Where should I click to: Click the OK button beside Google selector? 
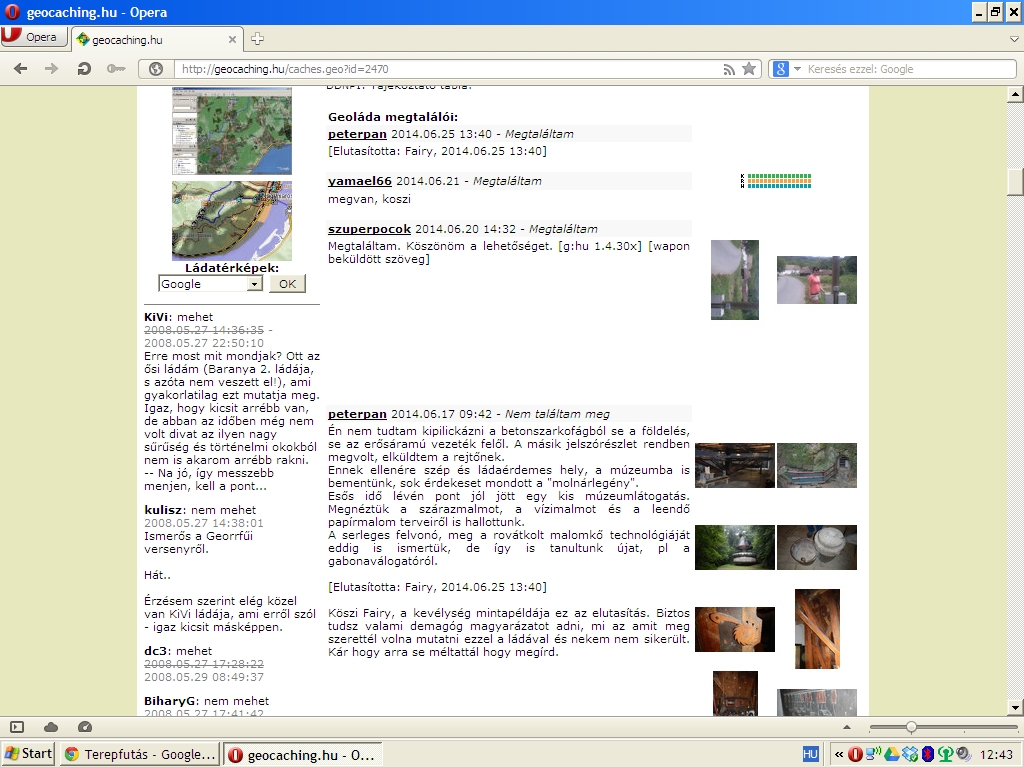[287, 283]
